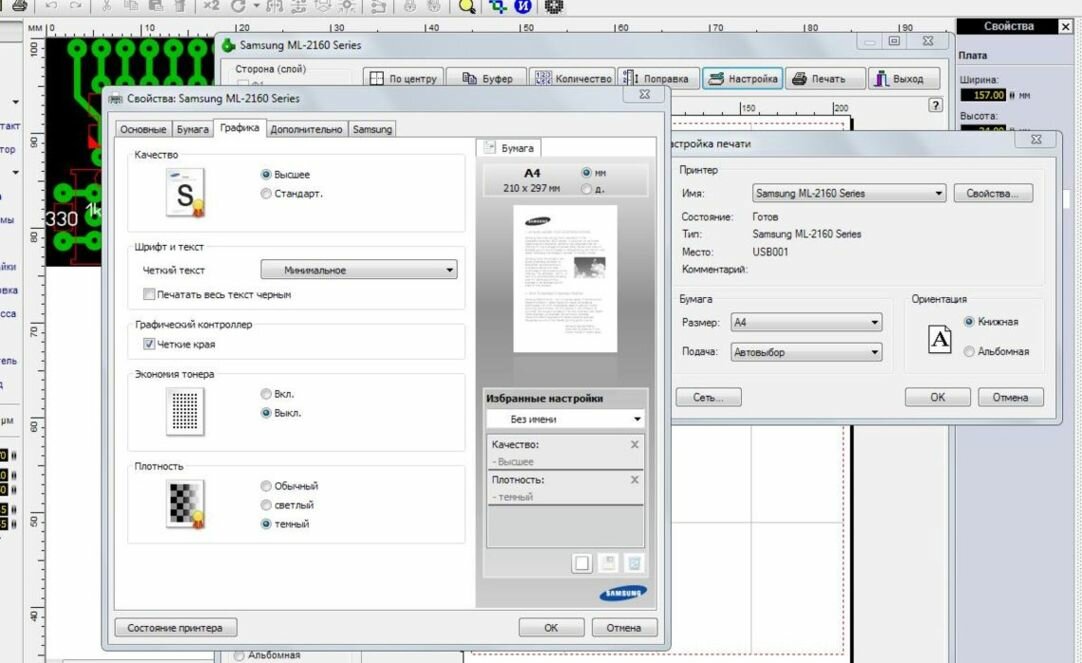Click 'Отмена' in the printer properties dialog
Viewport: 1082px width, 663px height.
pyautogui.click(x=624, y=628)
